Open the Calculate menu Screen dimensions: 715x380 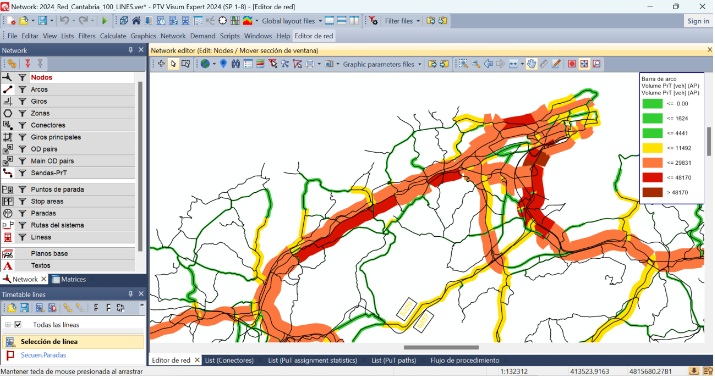coord(113,36)
